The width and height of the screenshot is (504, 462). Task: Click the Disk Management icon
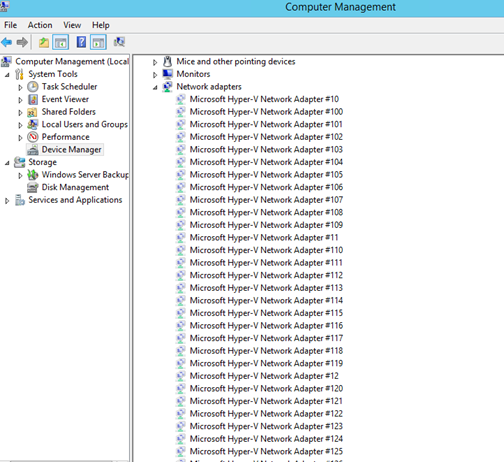pos(33,188)
